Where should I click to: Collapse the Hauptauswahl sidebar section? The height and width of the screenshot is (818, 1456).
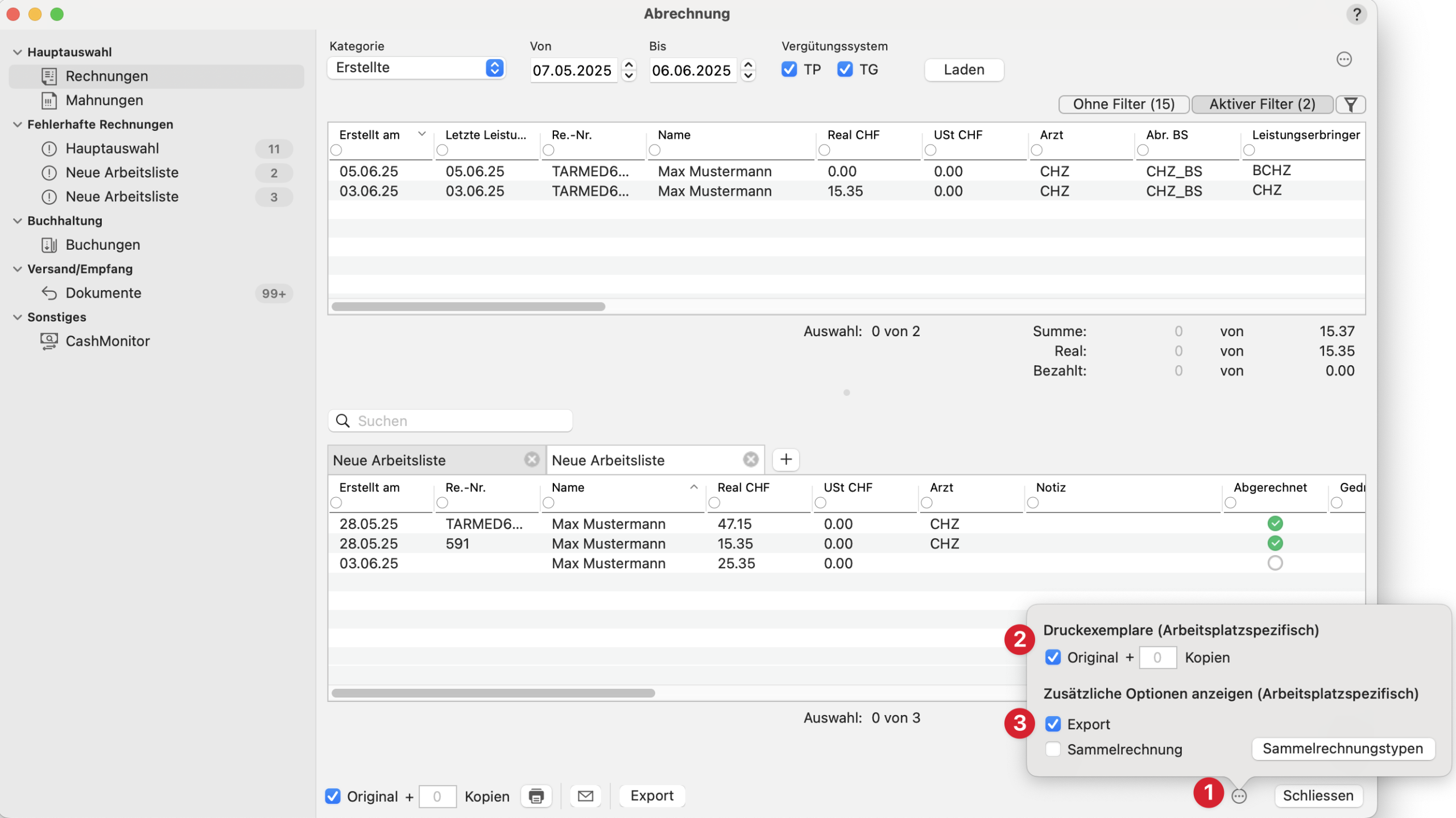click(18, 52)
